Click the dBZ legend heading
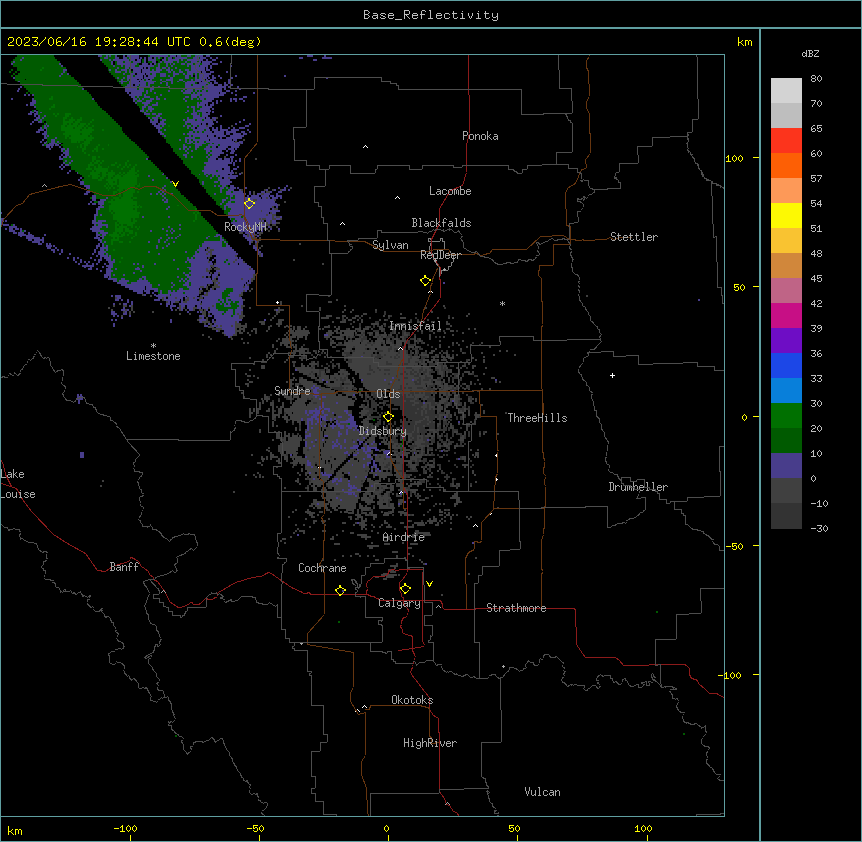The height and width of the screenshot is (842, 862). click(810, 54)
